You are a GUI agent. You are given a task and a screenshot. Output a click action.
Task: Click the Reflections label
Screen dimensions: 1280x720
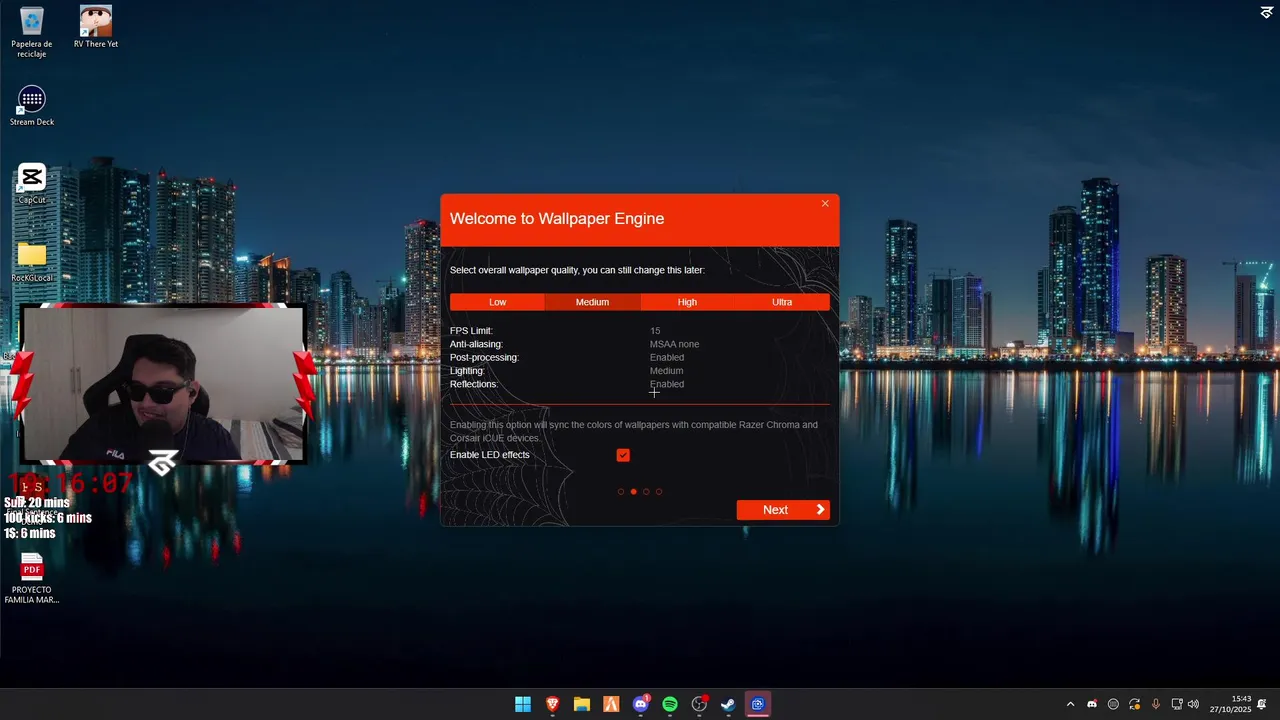473,384
